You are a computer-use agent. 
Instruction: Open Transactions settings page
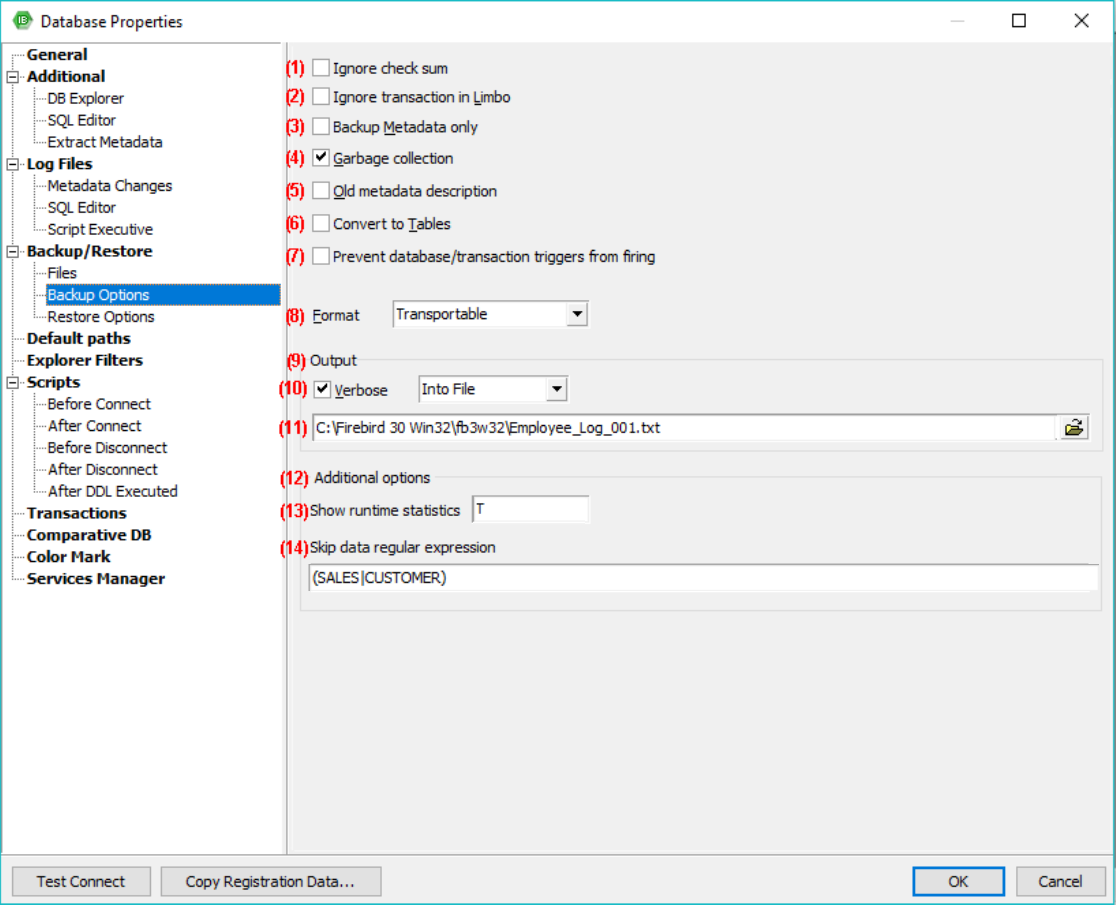click(x=76, y=514)
